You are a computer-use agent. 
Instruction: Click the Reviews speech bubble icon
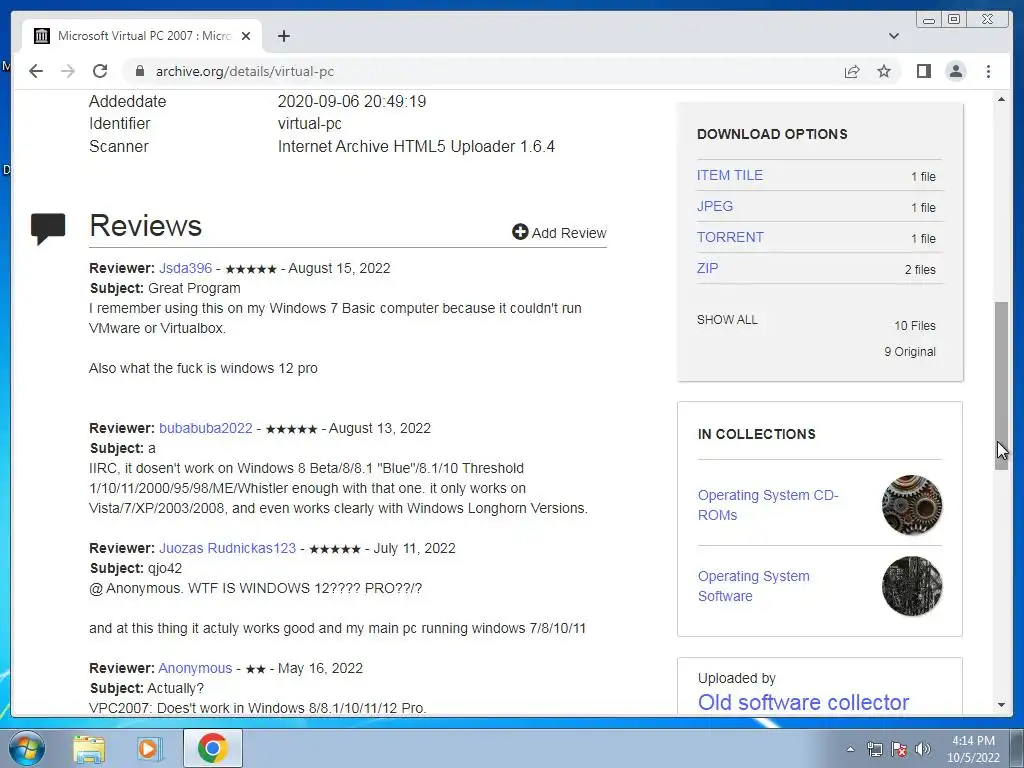(x=48, y=229)
